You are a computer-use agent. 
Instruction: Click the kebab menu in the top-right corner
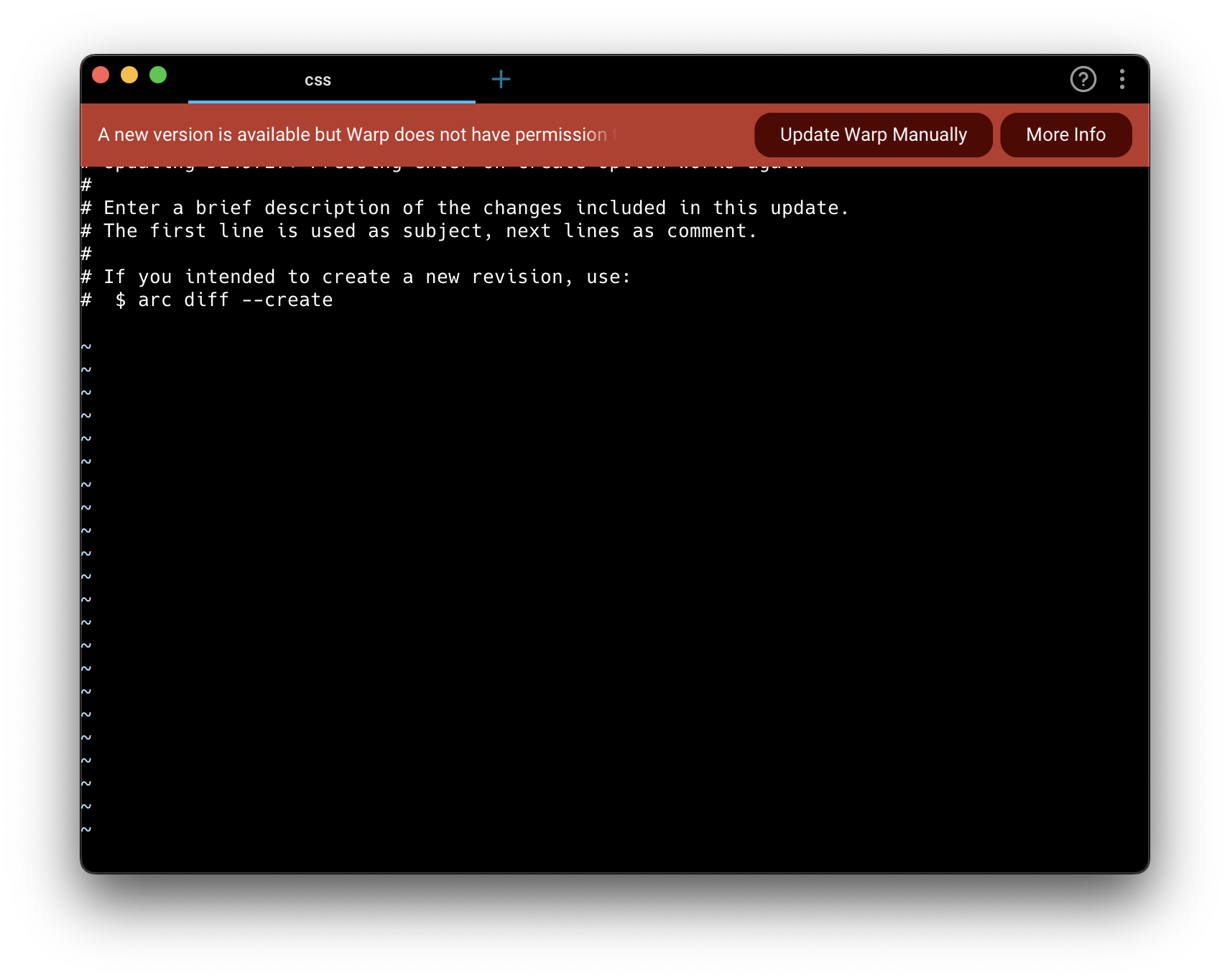point(1122,79)
